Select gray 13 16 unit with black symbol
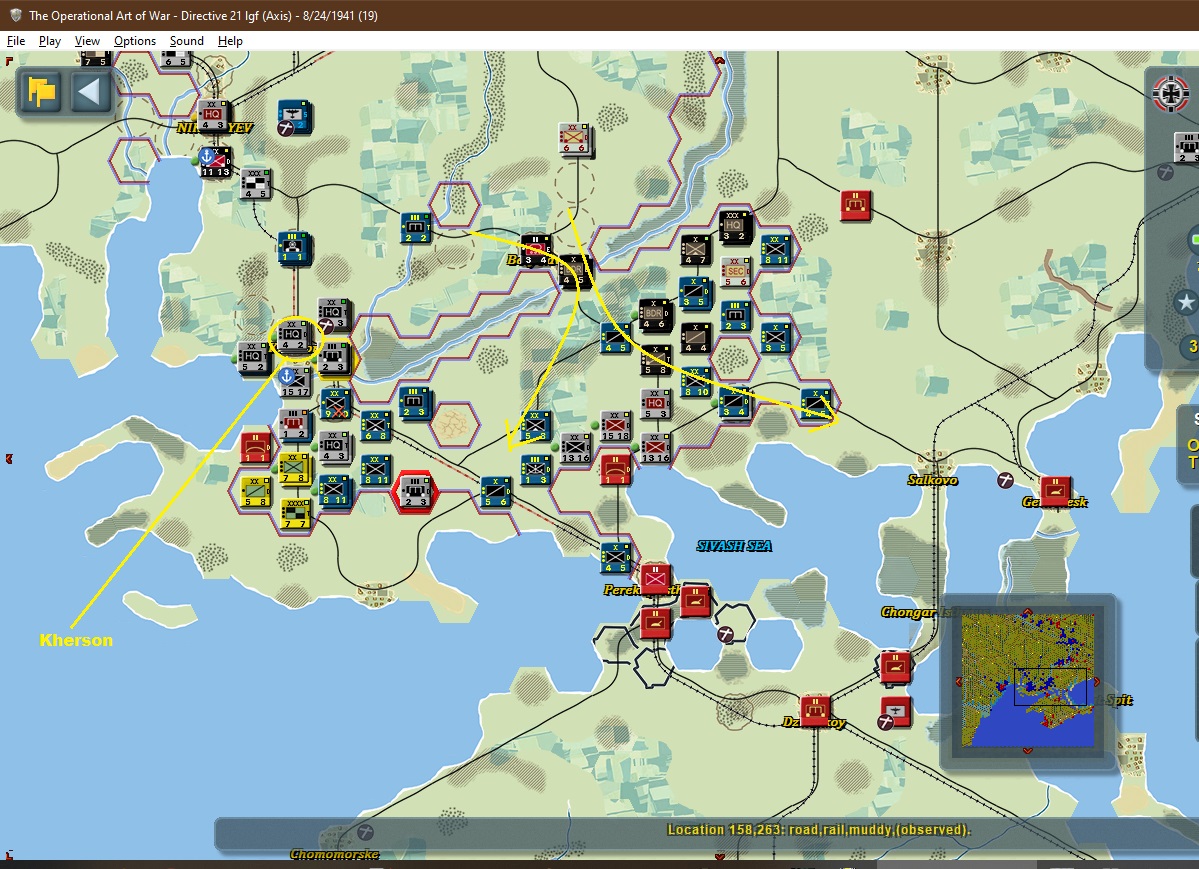 576,448
